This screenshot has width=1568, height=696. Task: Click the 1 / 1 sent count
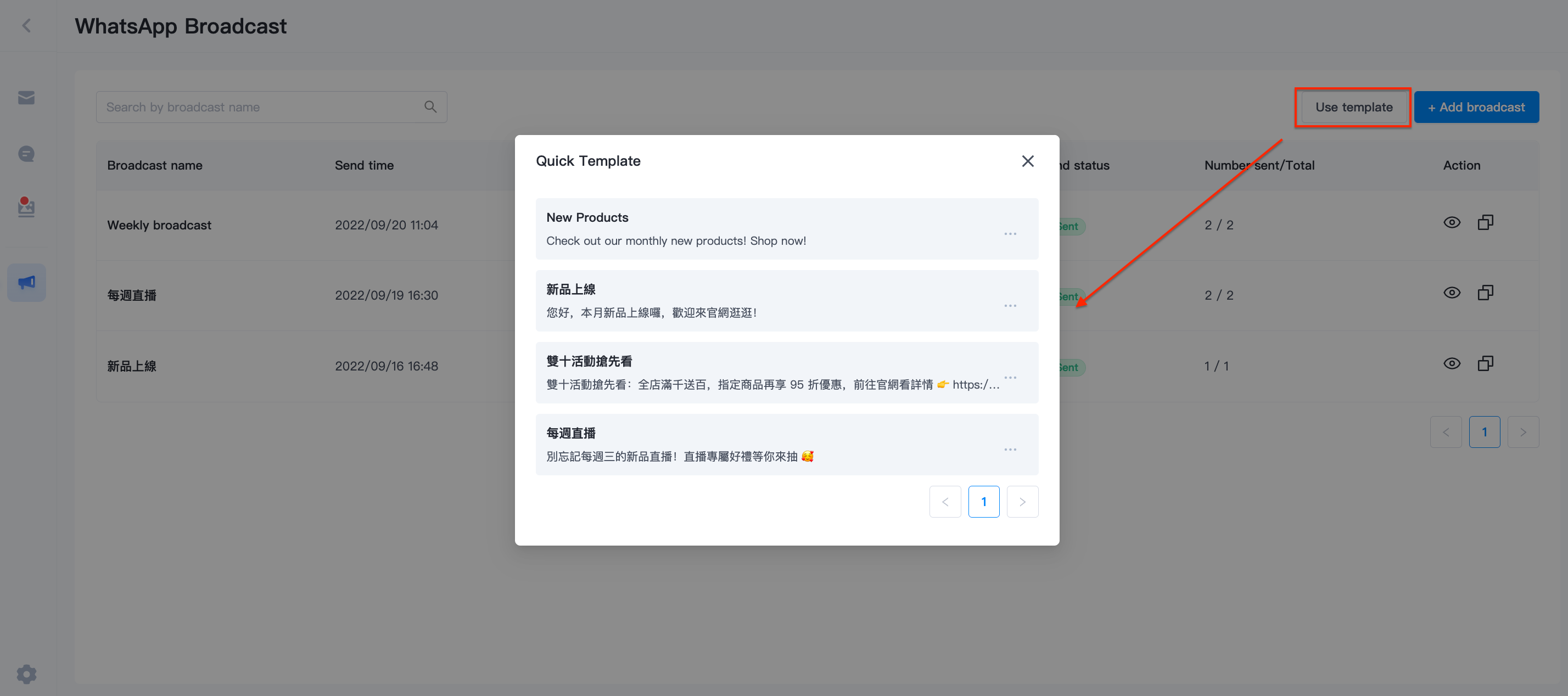(x=1216, y=366)
